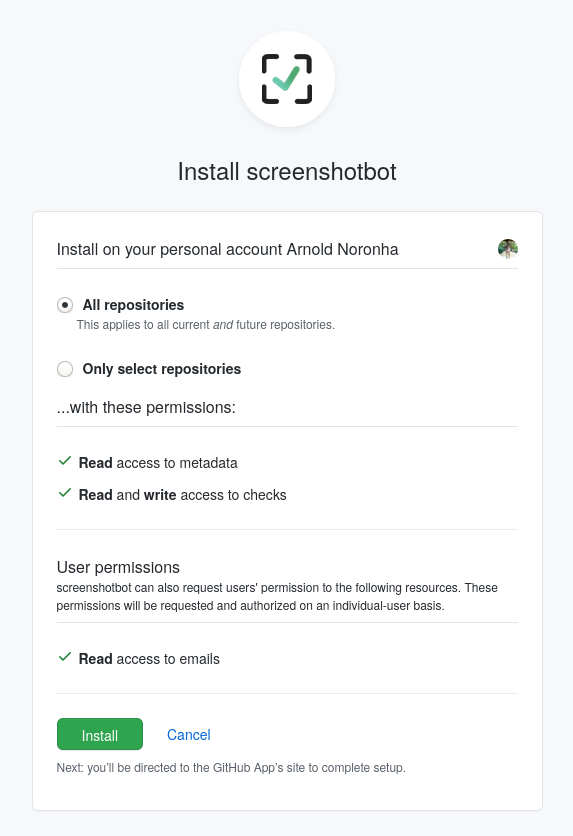Image resolution: width=573 pixels, height=836 pixels.
Task: Click the green checkmark beside metadata access
Action: pos(65,461)
